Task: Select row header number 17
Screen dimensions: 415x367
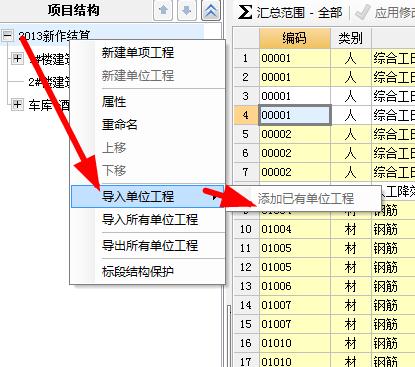Action: tap(246, 361)
